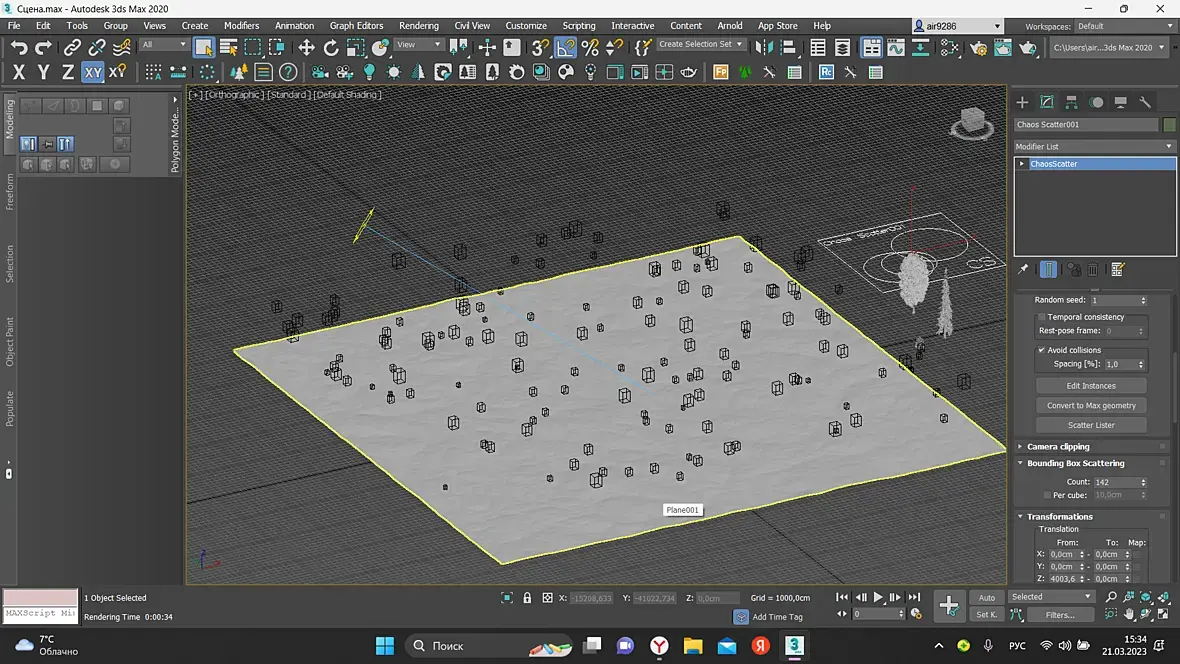Viewport: 1180px width, 664px height.
Task: Open the Mirror tool
Action: pos(763,47)
